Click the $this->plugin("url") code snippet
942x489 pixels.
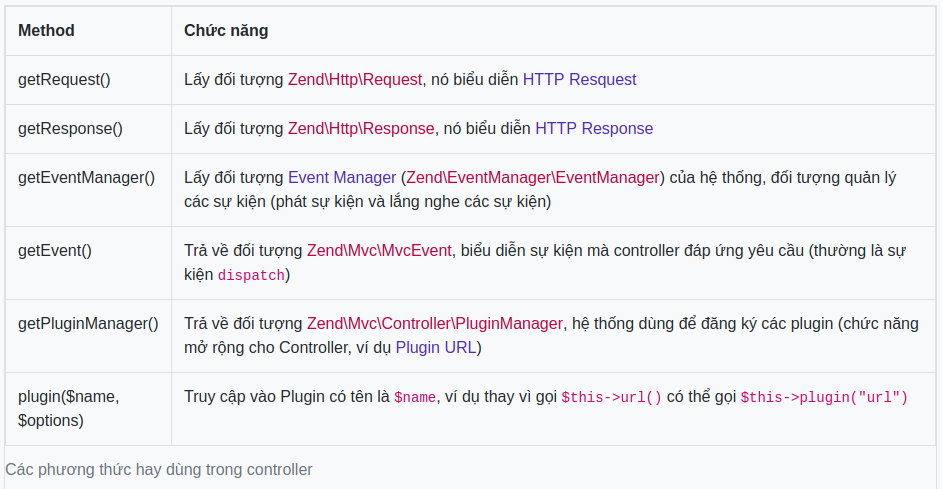pyautogui.click(x=824, y=398)
